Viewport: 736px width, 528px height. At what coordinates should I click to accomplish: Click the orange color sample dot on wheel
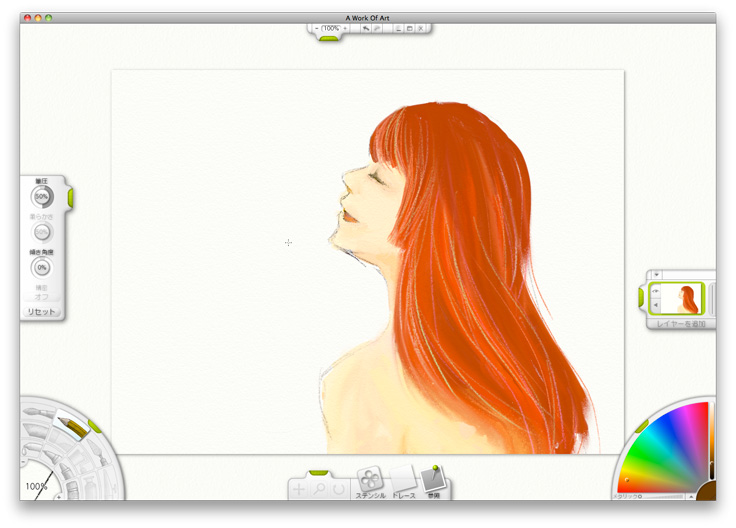pyautogui.click(x=627, y=480)
